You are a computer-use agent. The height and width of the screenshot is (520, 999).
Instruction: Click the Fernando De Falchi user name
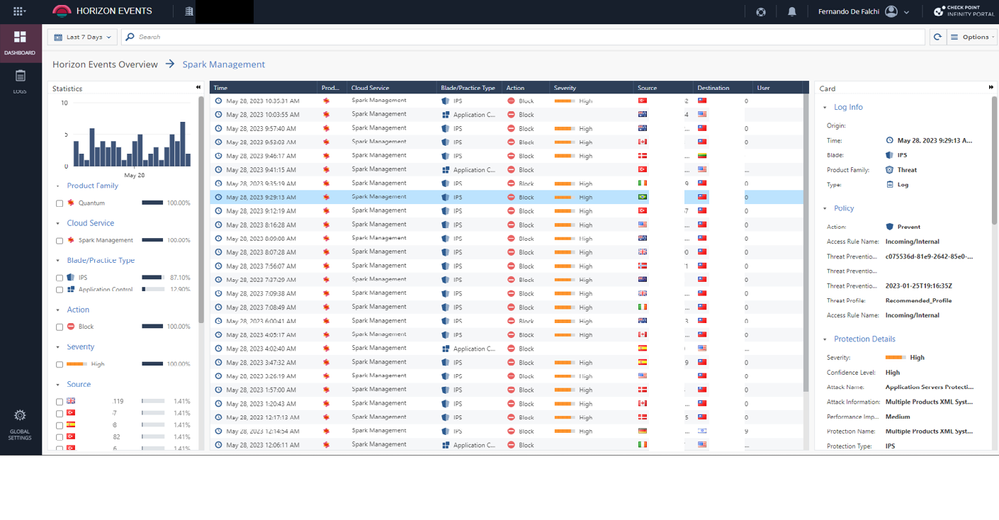coord(849,11)
